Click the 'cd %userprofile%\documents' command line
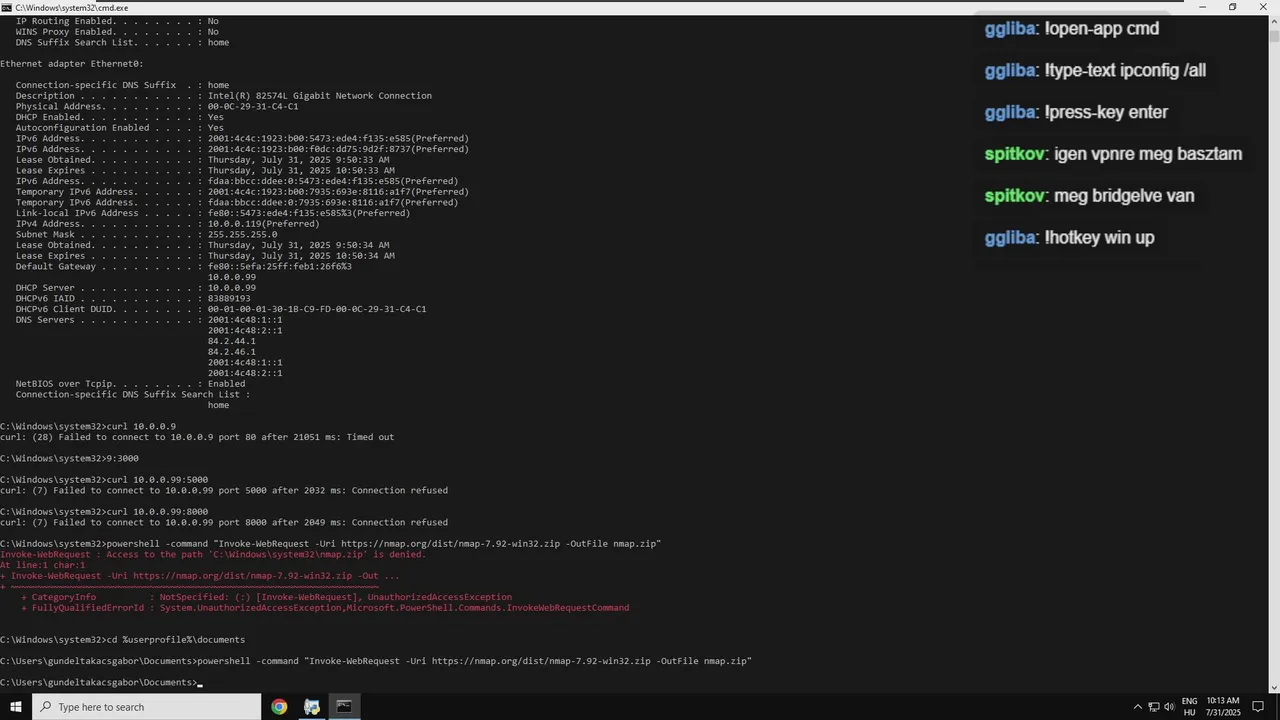 [122, 639]
